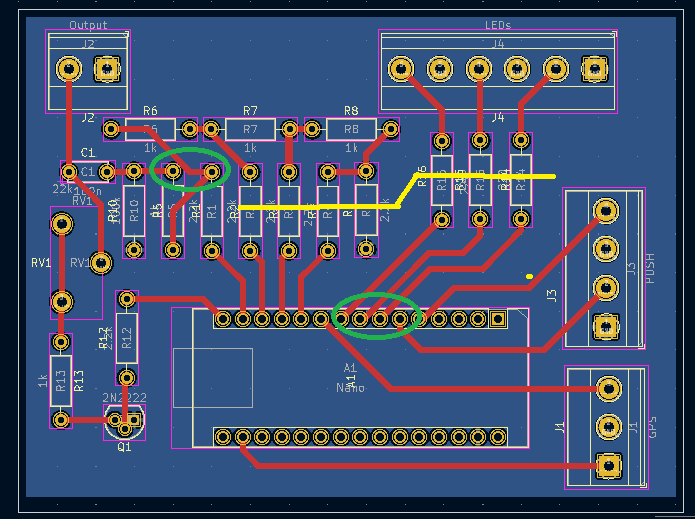Select the square pad of J2 Output connector
695x519 pixels.
click(x=107, y=69)
